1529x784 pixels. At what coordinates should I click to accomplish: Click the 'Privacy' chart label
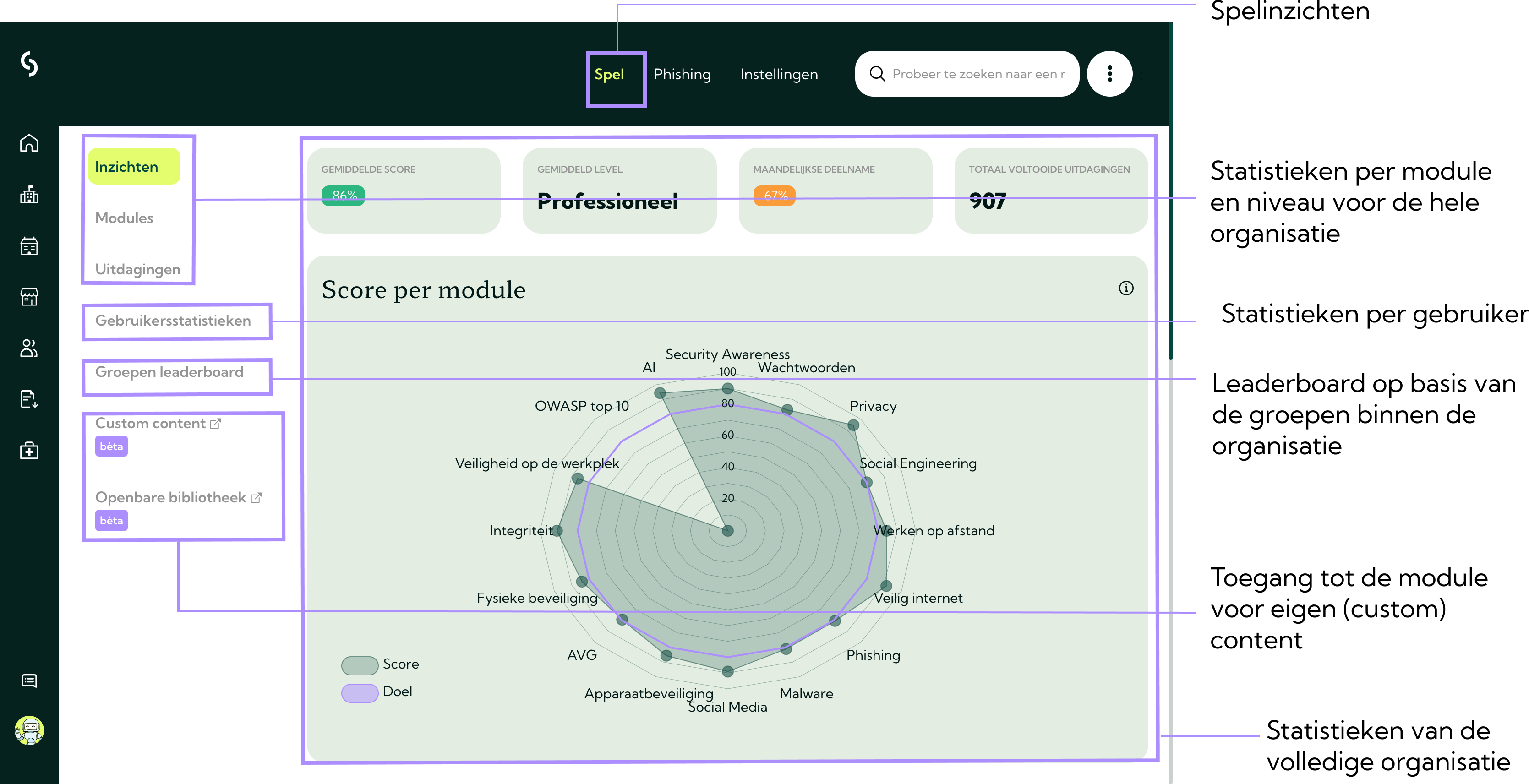coord(873,407)
